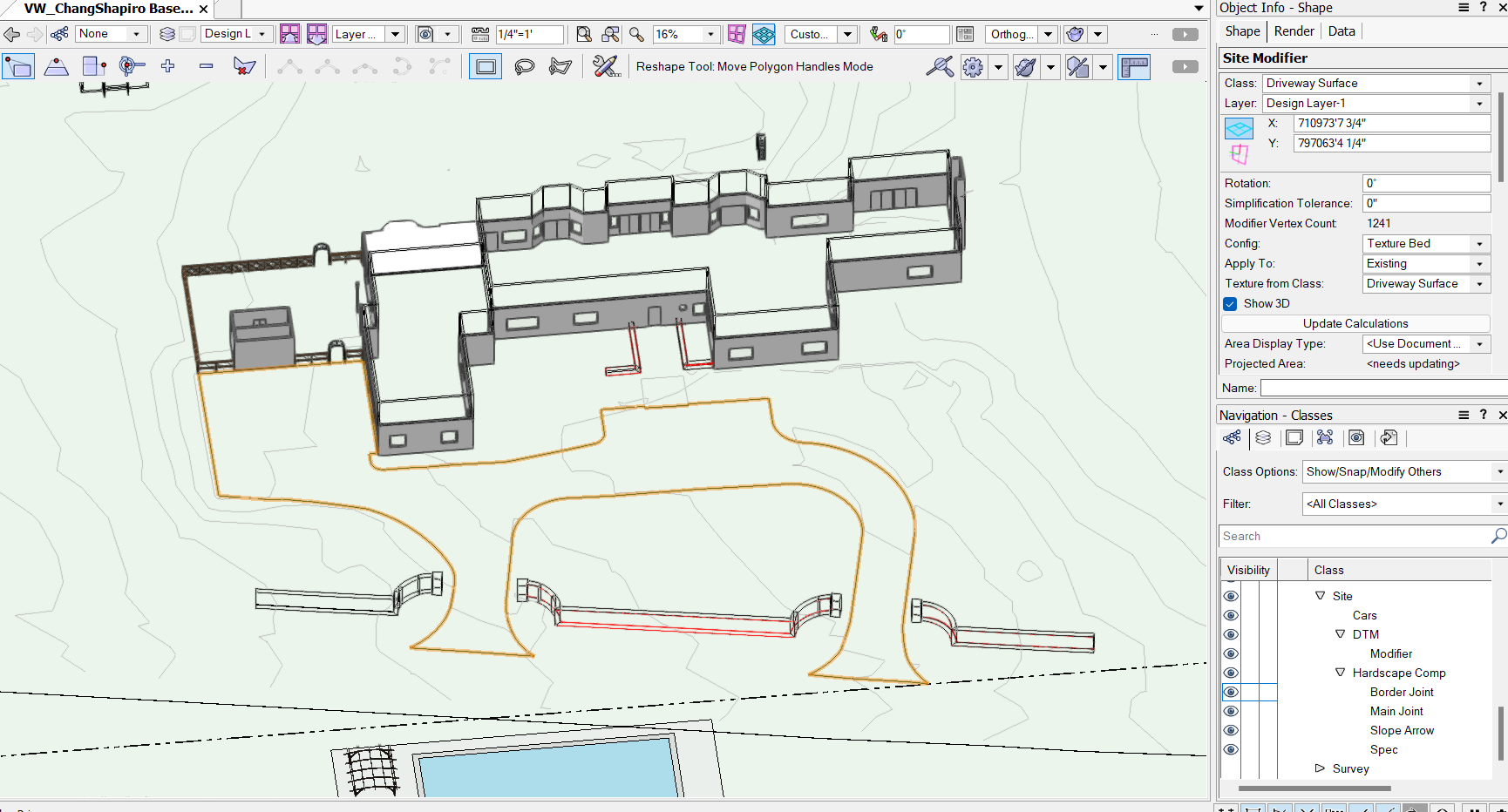
Task: Expand the Survey class group
Action: tap(1319, 768)
